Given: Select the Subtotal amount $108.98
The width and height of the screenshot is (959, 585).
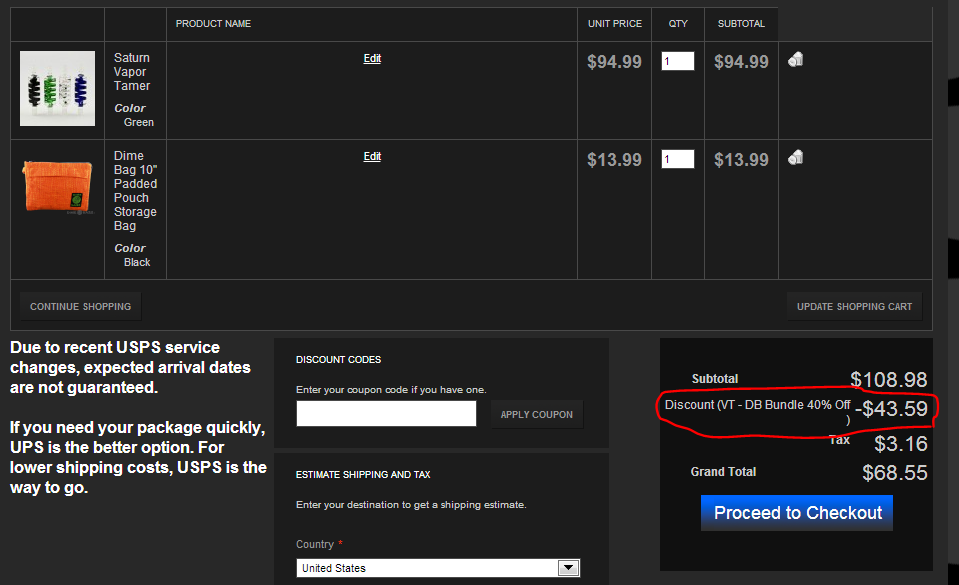Looking at the screenshot, I should coord(889,379).
